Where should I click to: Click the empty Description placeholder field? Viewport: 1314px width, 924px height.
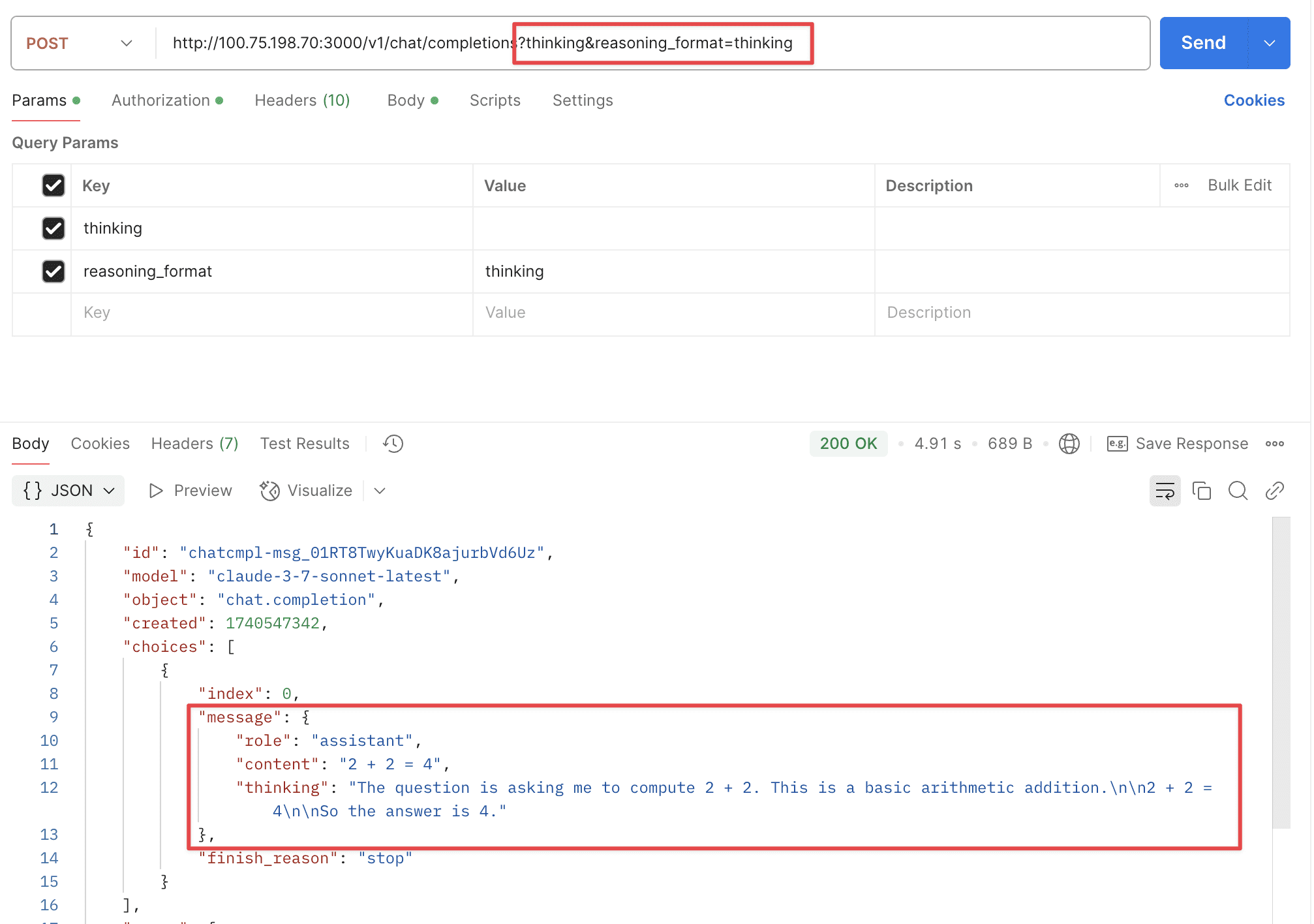tap(1082, 313)
